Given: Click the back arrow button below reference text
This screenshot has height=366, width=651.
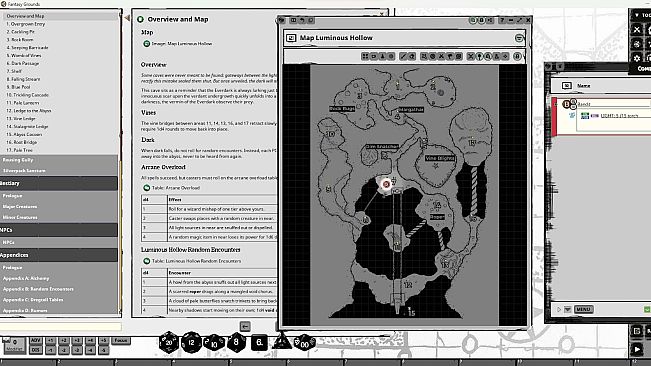Looking at the screenshot, I should coord(245,327).
